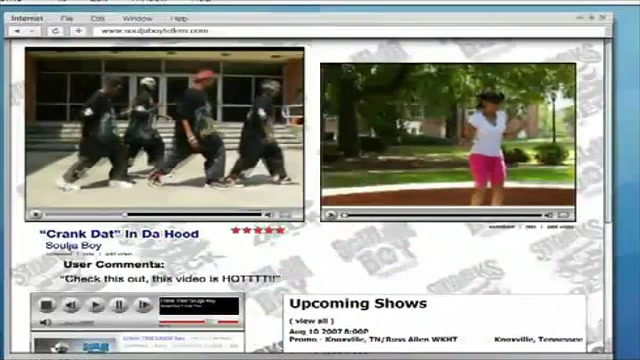The height and width of the screenshot is (360, 640).
Task: Reload the page with refresh icon
Action: 56,31
